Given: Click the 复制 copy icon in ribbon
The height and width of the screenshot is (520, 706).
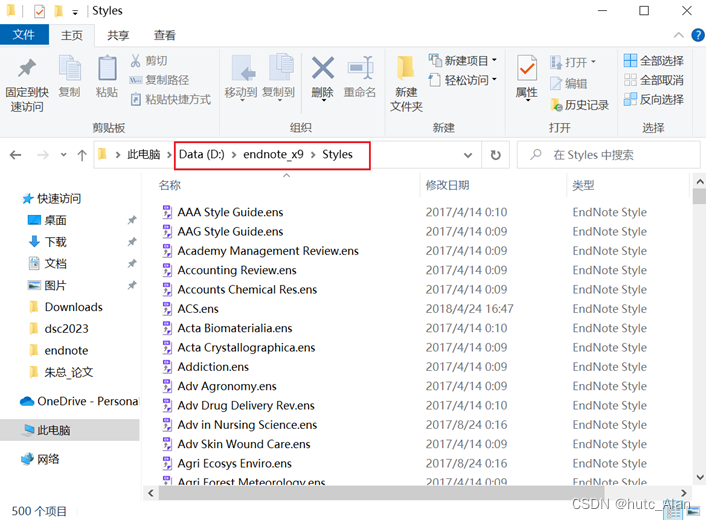Looking at the screenshot, I should tap(70, 68).
